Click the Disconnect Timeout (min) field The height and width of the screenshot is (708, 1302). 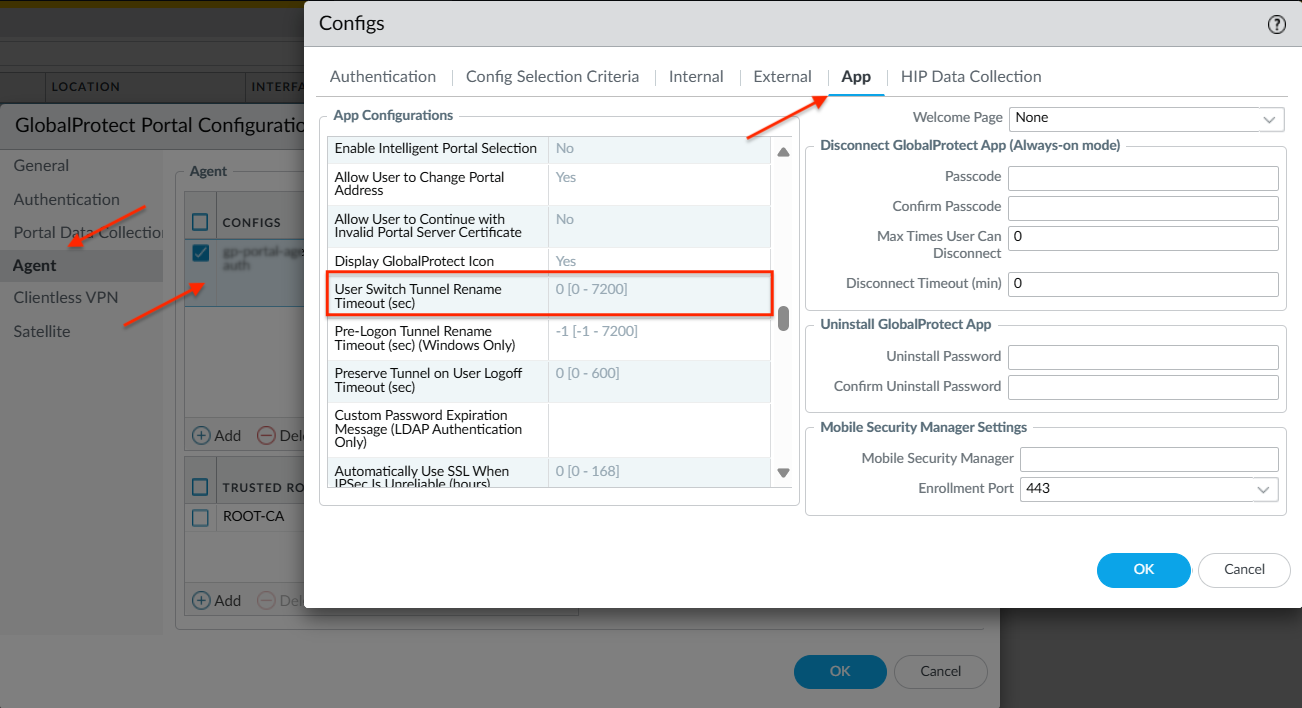1143,284
